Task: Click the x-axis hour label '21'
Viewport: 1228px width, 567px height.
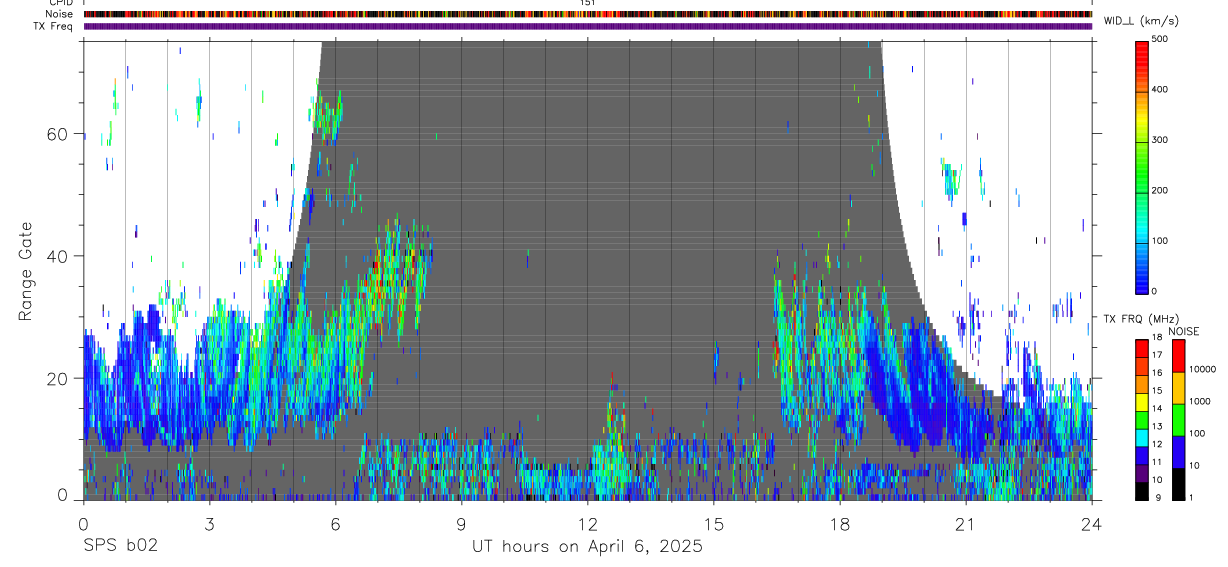Action: [966, 524]
